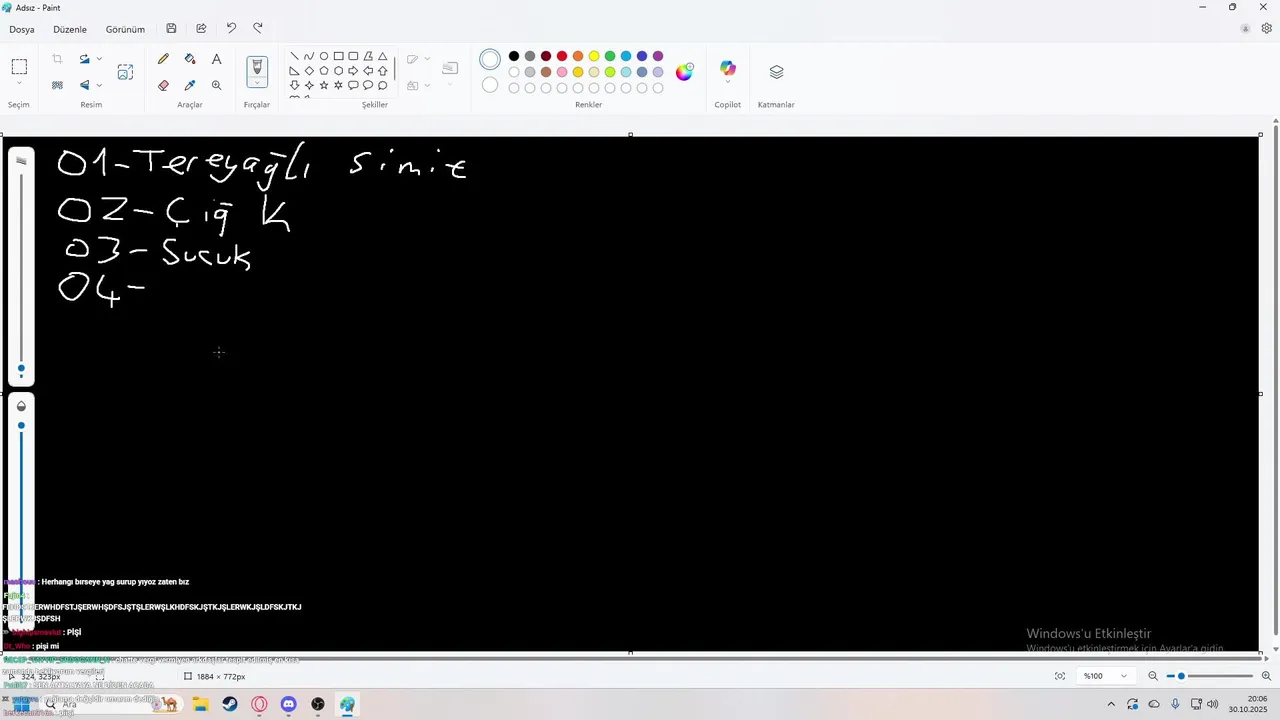
Task: Click the brush size slider handle
Action: click(21, 369)
